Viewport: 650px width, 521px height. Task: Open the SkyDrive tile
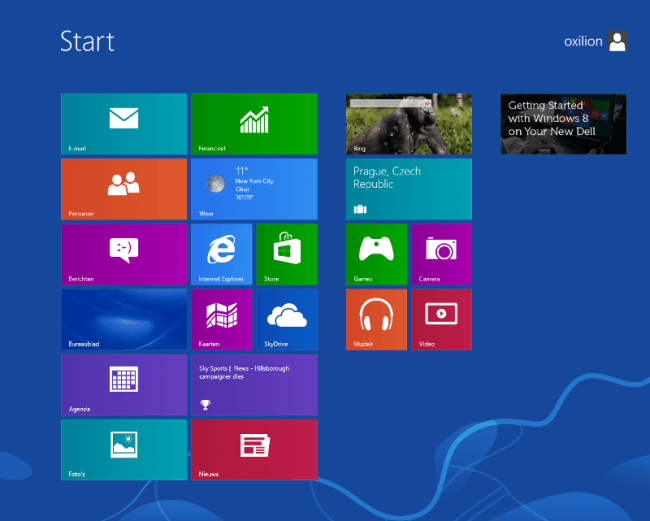287,319
